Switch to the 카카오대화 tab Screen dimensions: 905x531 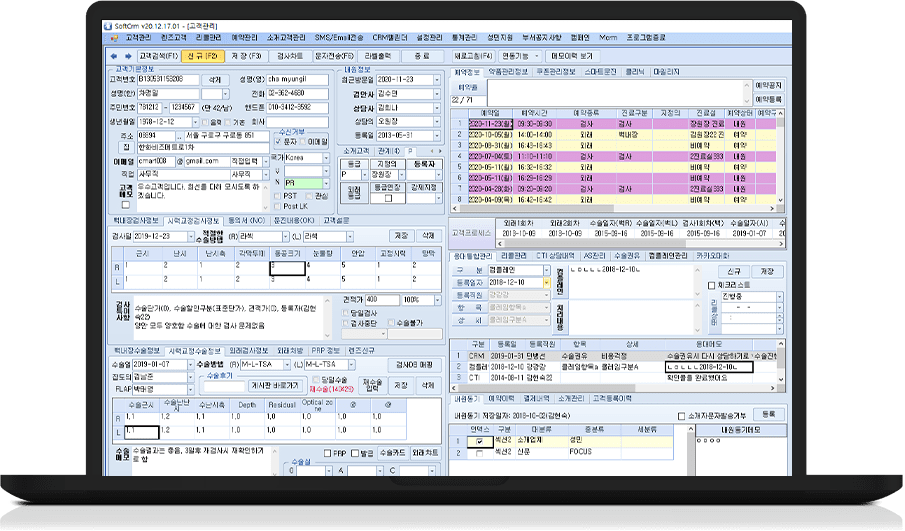[x=712, y=256]
